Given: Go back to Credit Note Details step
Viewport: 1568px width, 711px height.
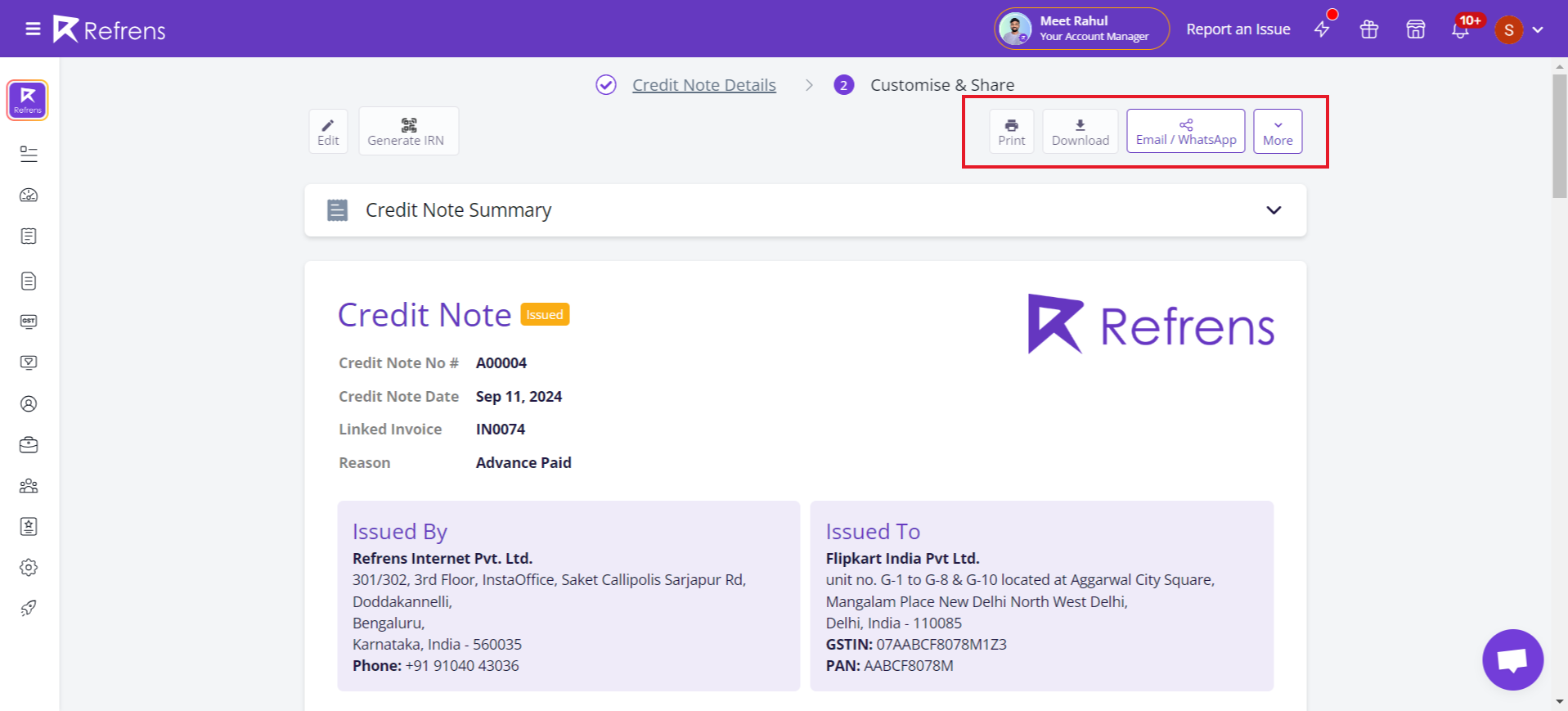Looking at the screenshot, I should click(704, 85).
